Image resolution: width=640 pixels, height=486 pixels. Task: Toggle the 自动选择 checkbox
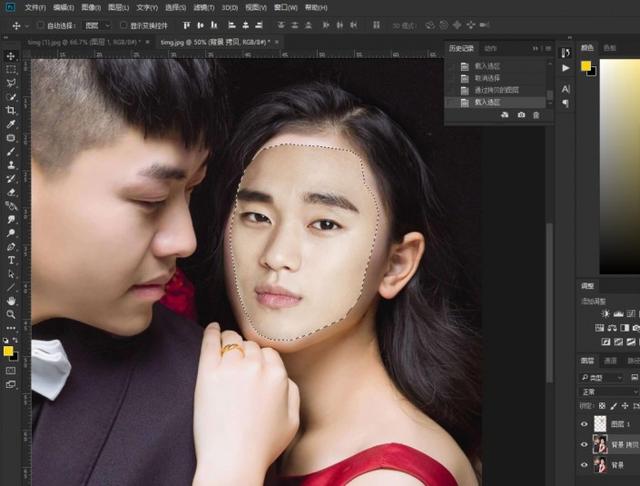coord(41,25)
